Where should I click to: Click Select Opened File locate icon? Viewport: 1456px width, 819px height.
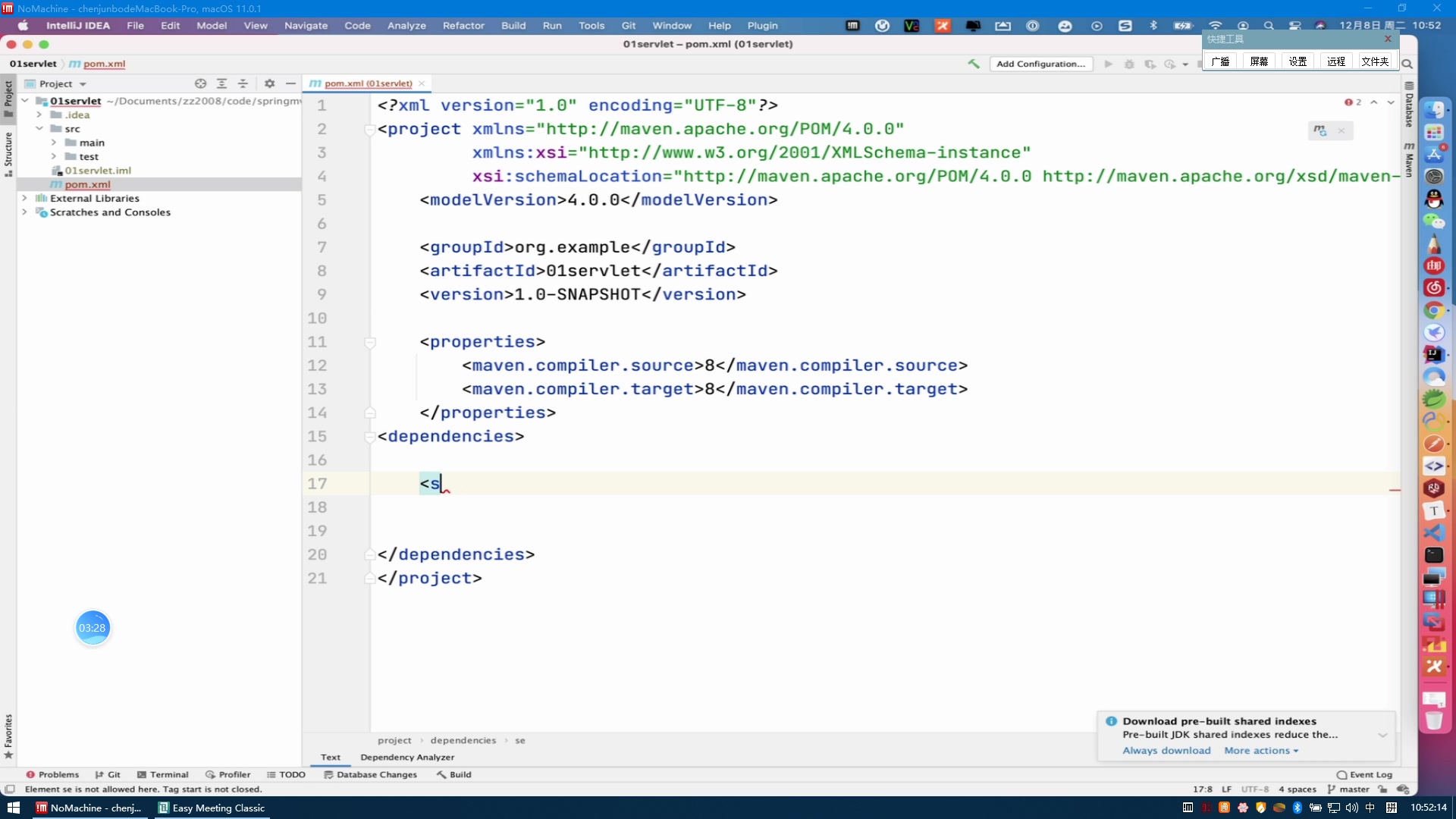coord(200,83)
